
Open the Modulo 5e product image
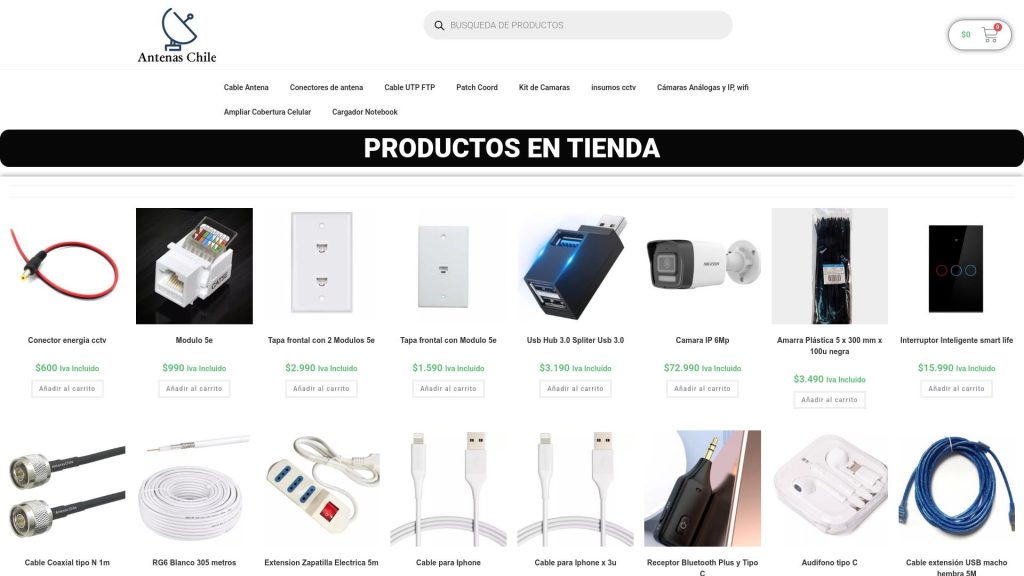[x=194, y=266]
